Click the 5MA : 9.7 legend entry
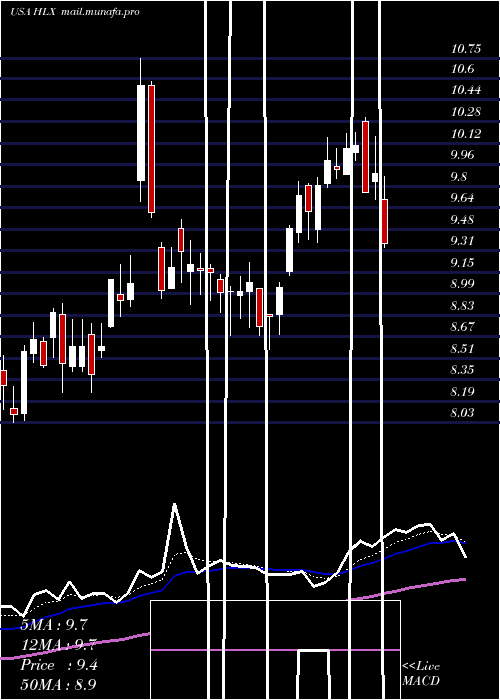This screenshot has height=700, width=500. 54,625
